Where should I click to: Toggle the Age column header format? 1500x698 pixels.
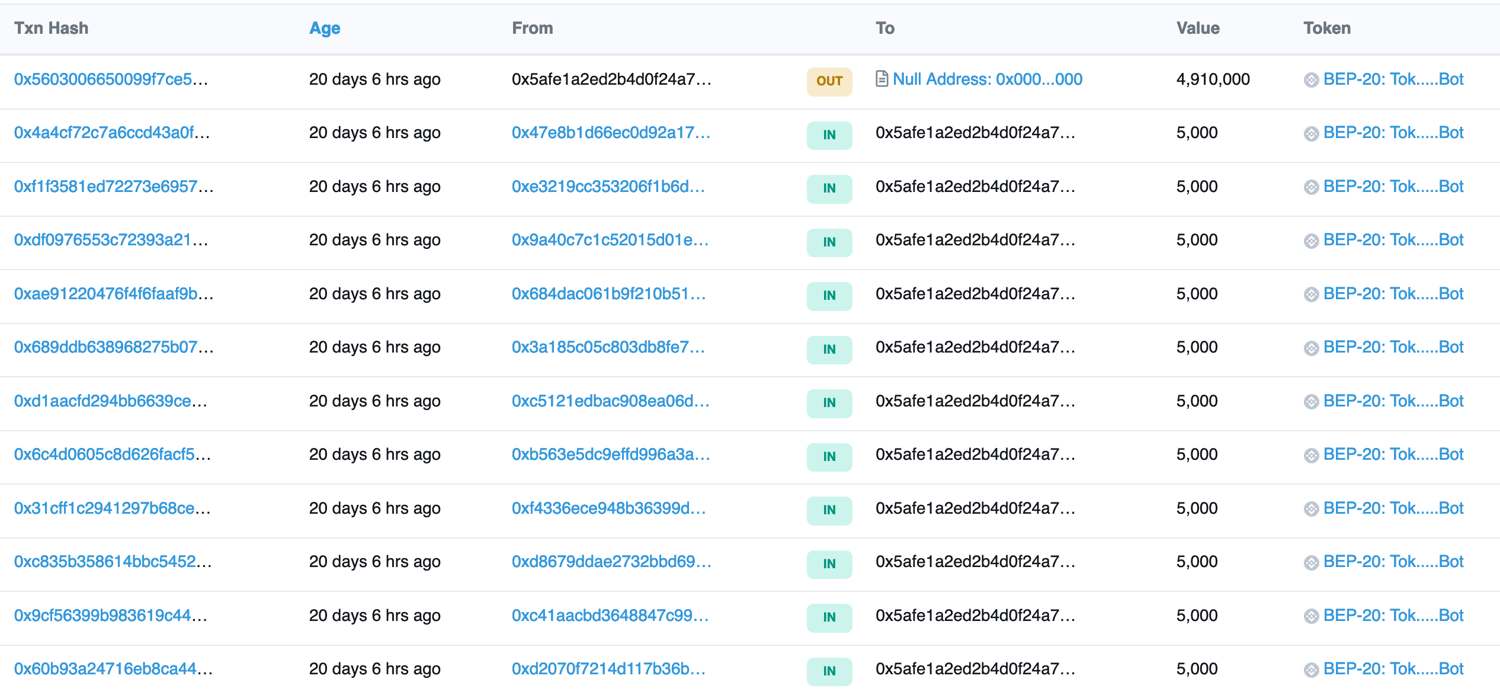325,28
